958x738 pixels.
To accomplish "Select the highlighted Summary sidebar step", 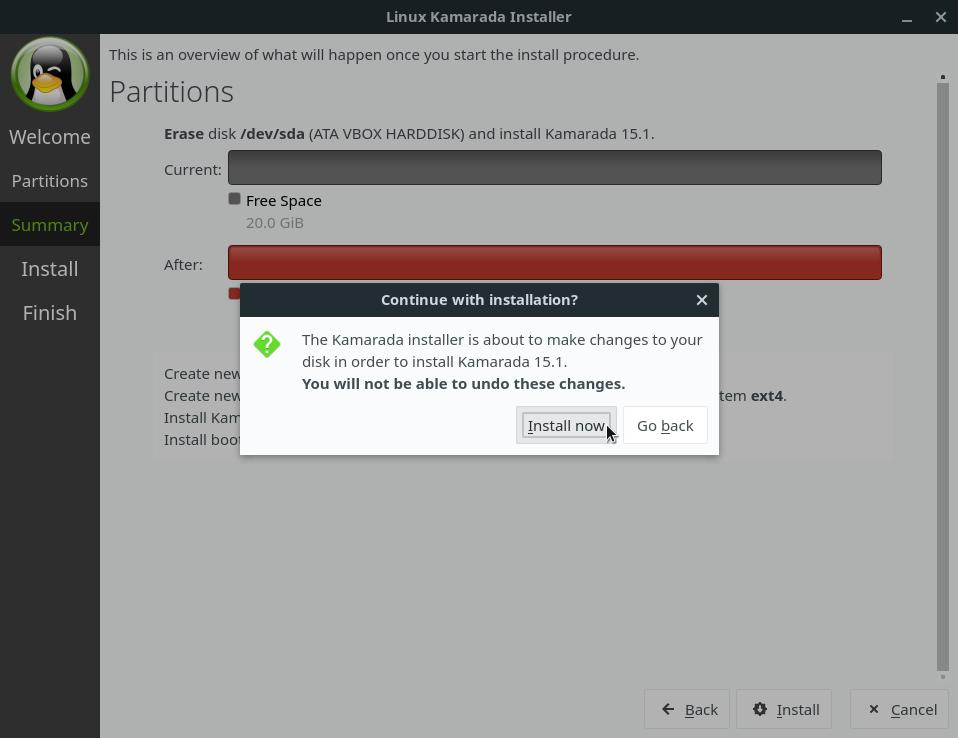I will pyautogui.click(x=50, y=225).
